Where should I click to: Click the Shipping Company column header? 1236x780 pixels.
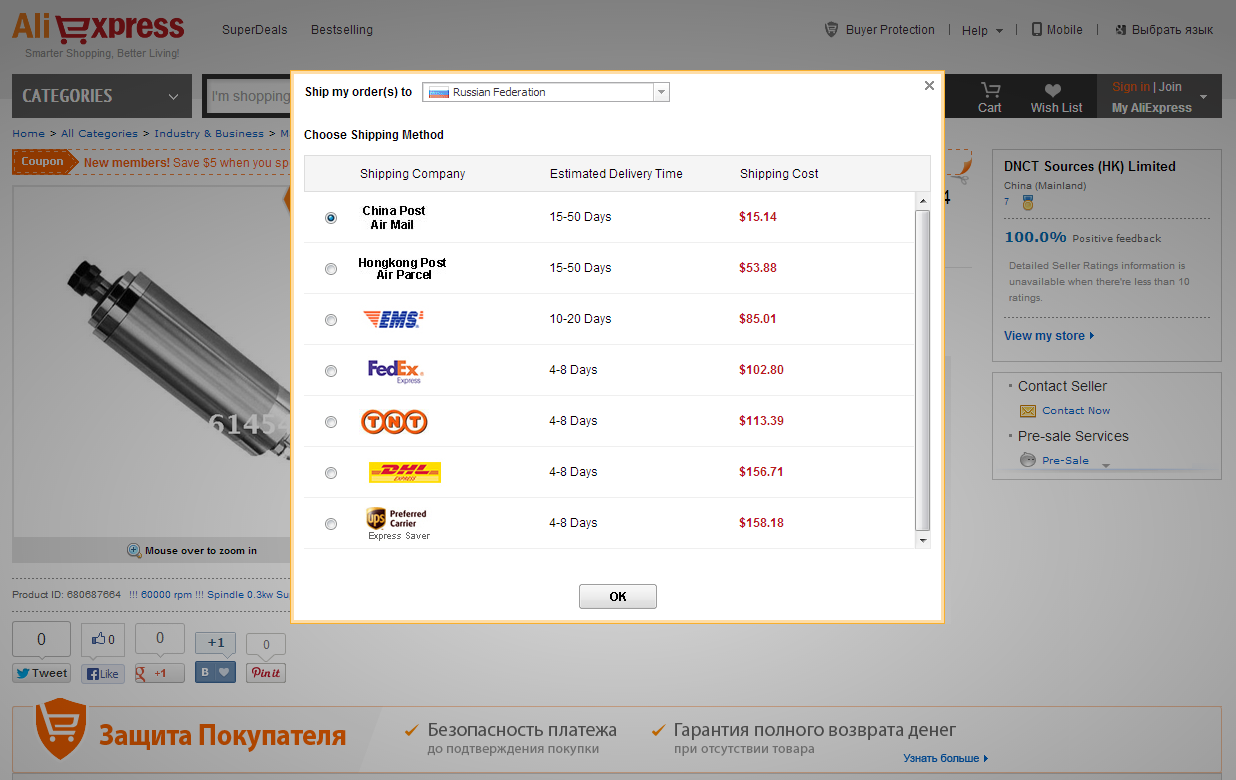click(412, 174)
